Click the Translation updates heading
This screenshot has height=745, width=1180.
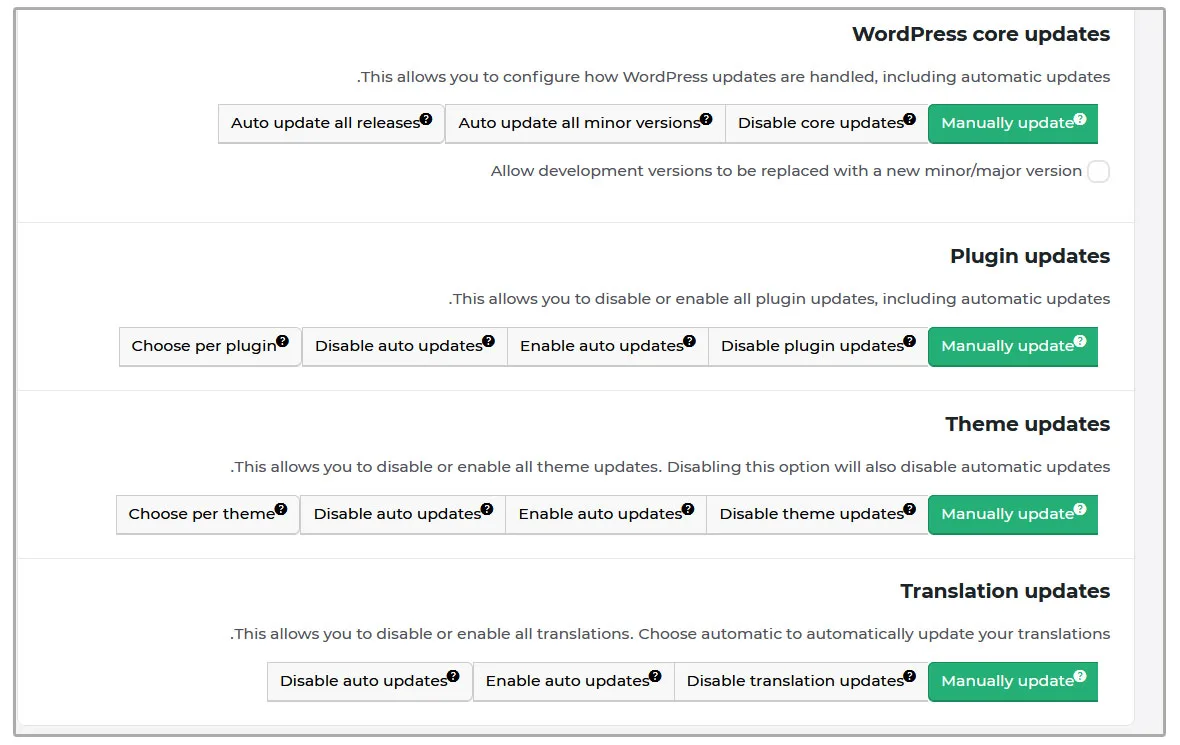(x=1005, y=591)
